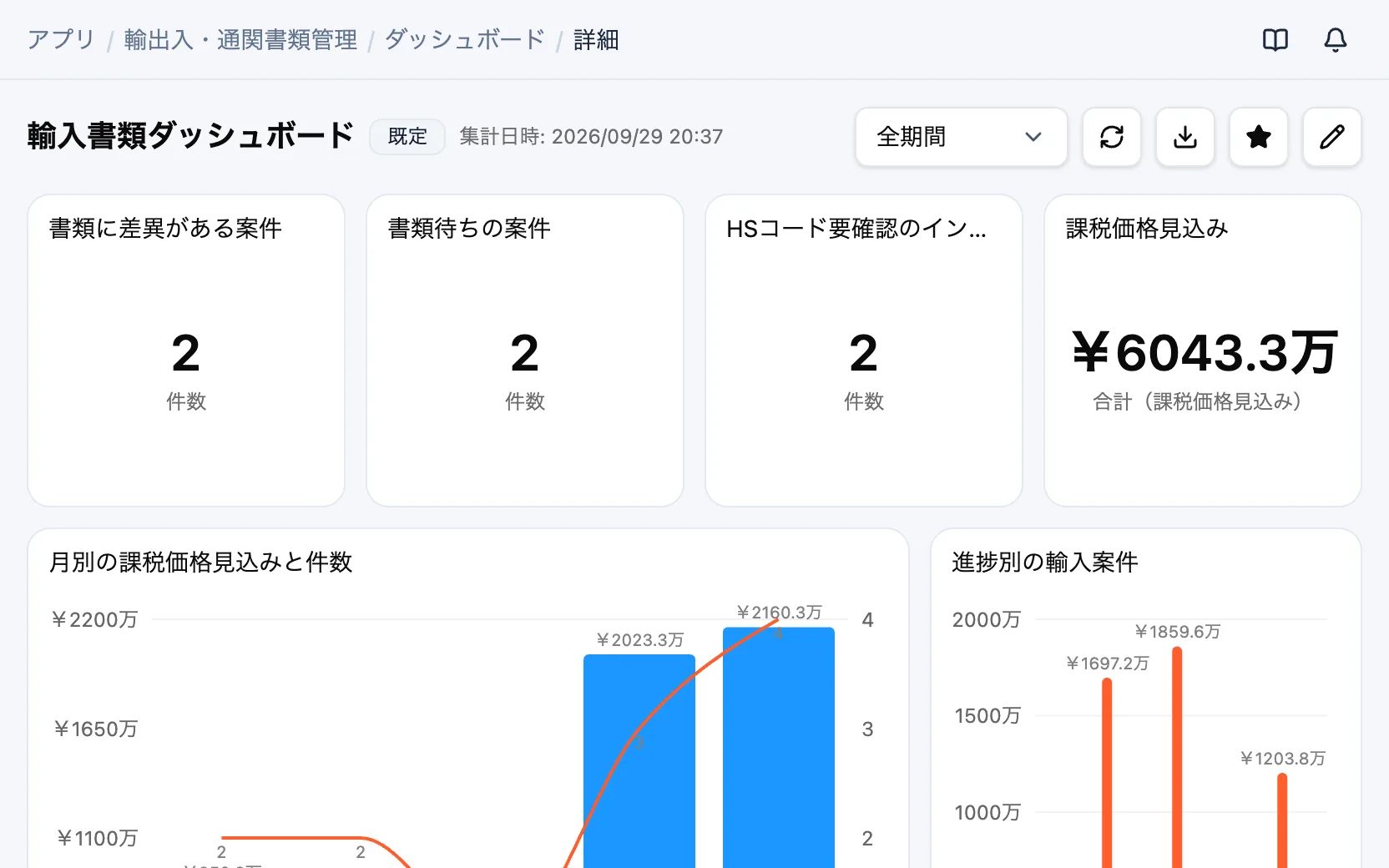Open the documentation book icon
The height and width of the screenshot is (868, 1389).
pos(1275,40)
